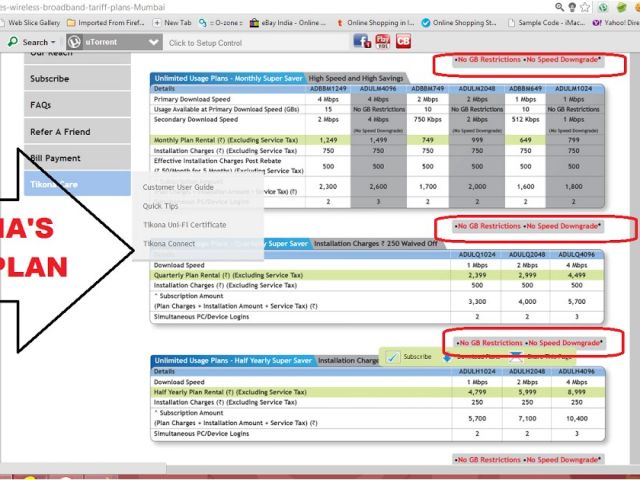Click the magnifier icon beside Search

[13, 43]
